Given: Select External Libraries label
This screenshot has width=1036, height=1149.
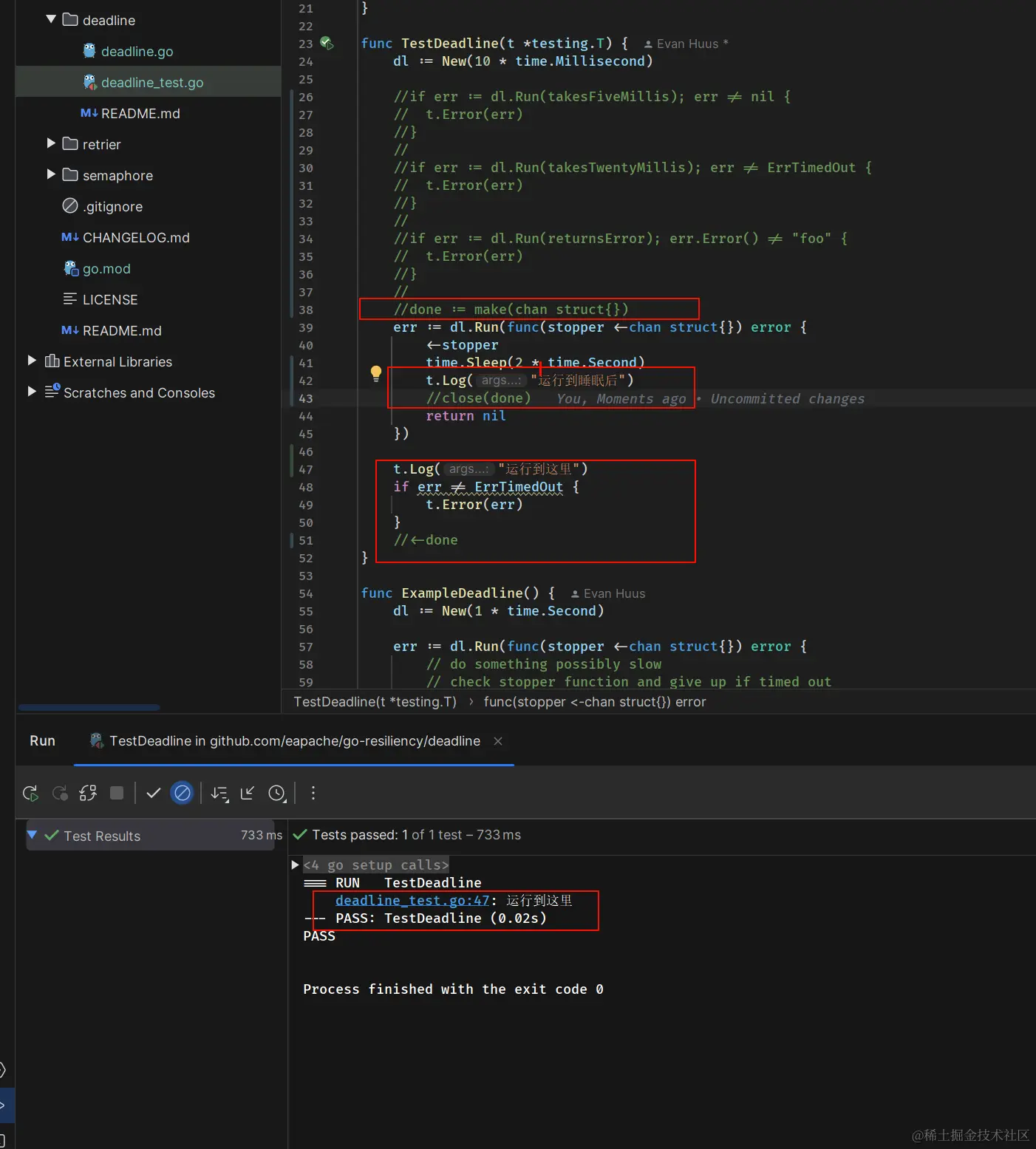Looking at the screenshot, I should point(118,361).
